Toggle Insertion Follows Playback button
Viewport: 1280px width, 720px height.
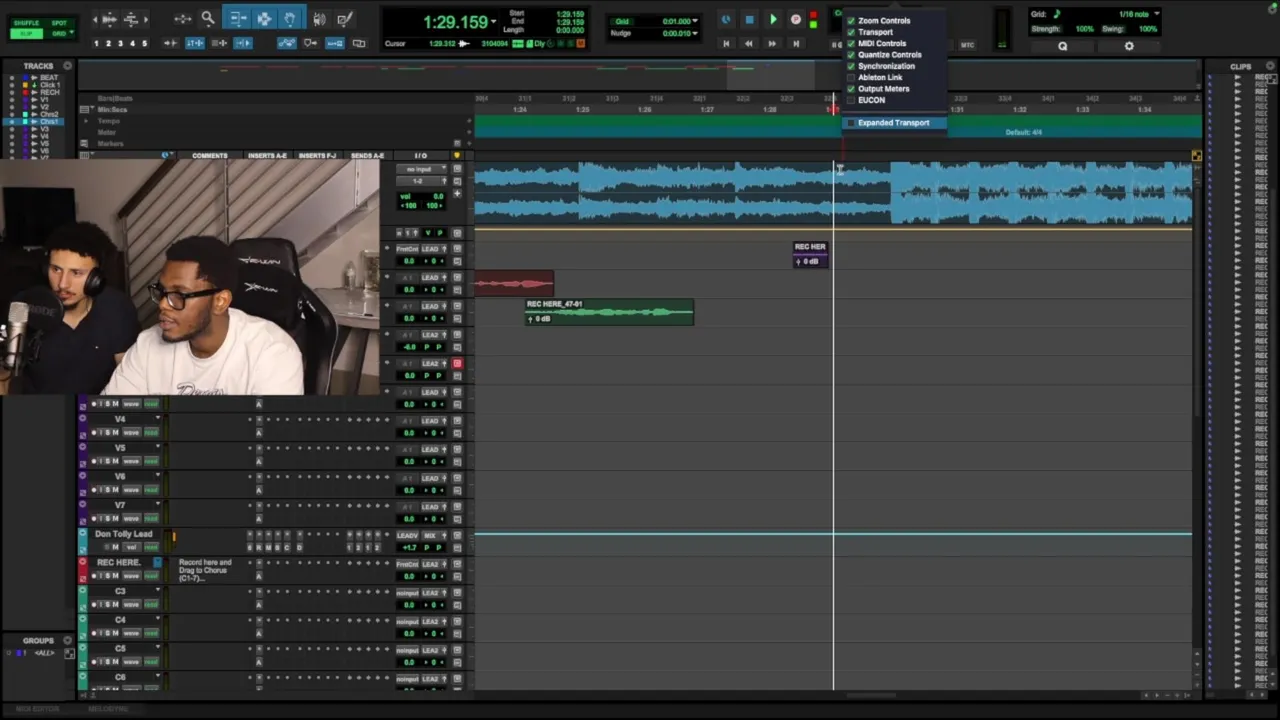coord(243,43)
